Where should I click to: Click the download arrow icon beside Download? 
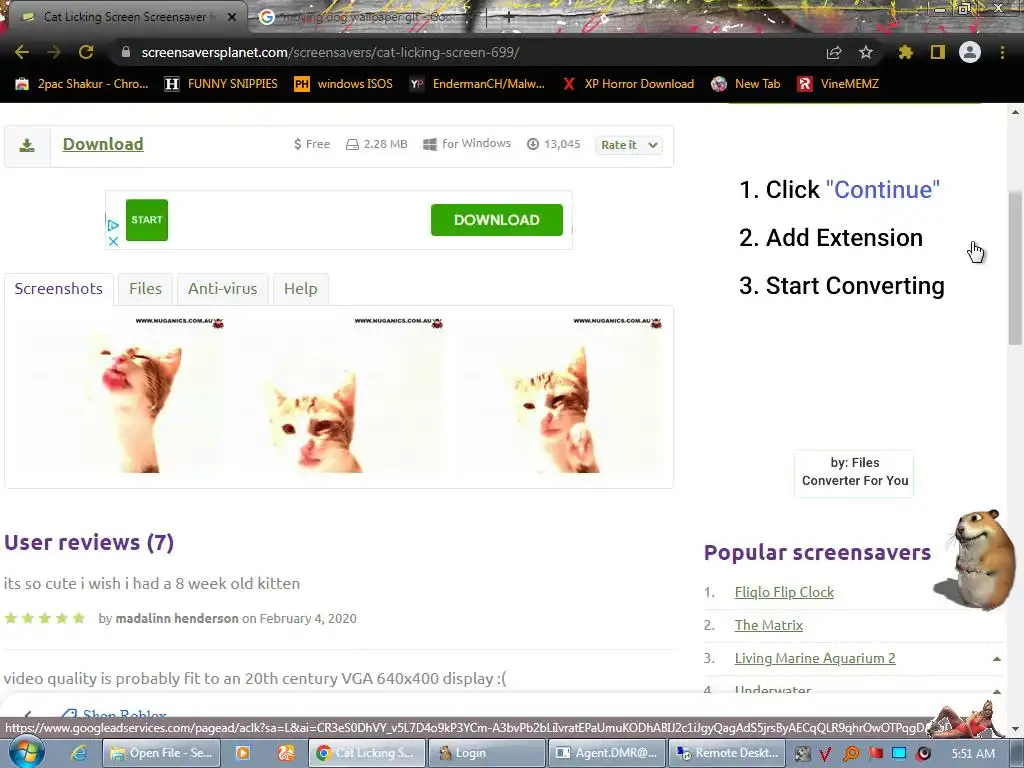click(x=27, y=145)
